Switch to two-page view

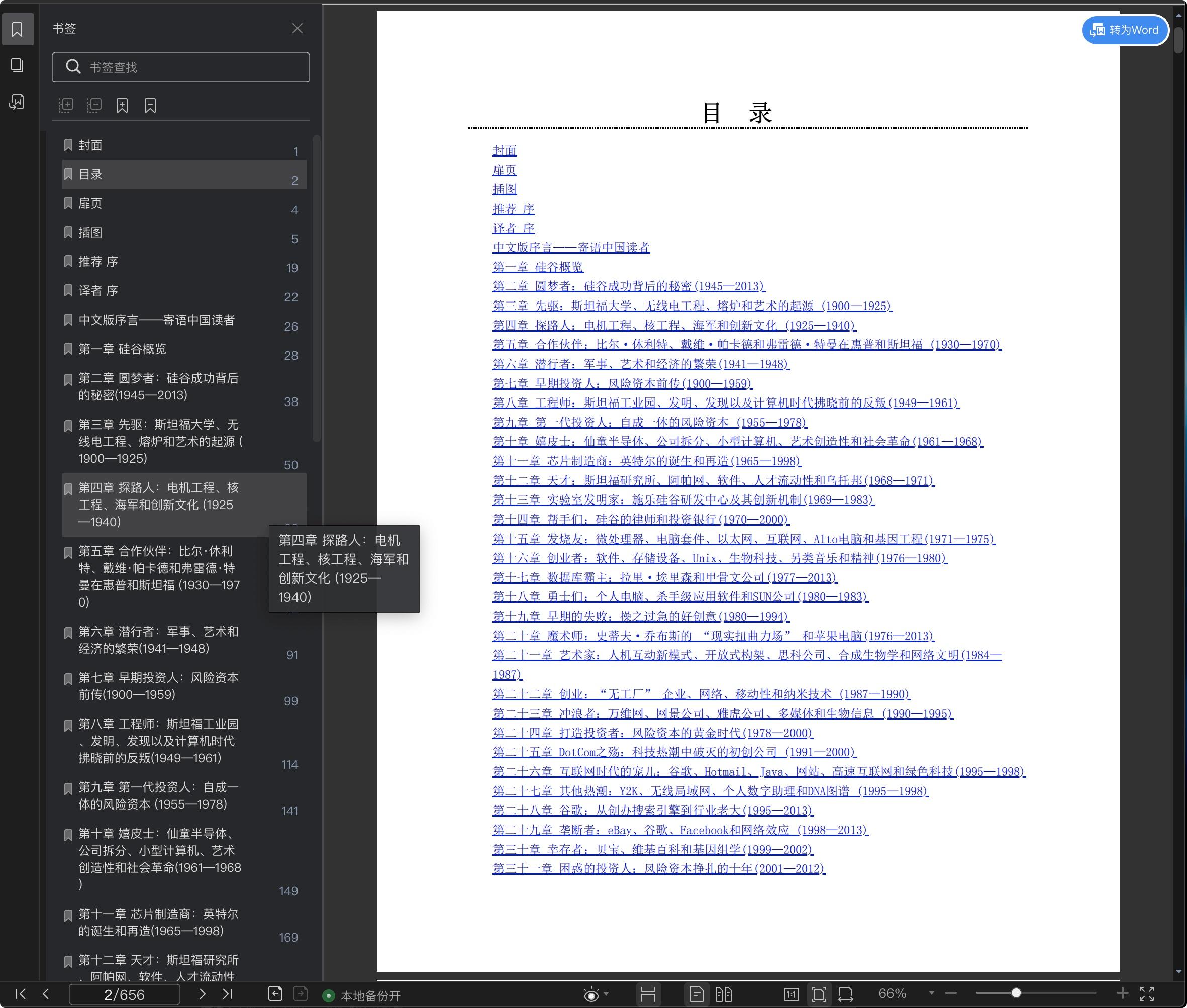[724, 994]
